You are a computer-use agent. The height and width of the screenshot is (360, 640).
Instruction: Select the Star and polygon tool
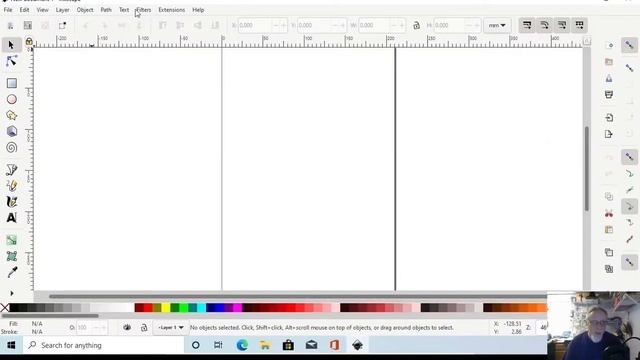(x=11, y=116)
